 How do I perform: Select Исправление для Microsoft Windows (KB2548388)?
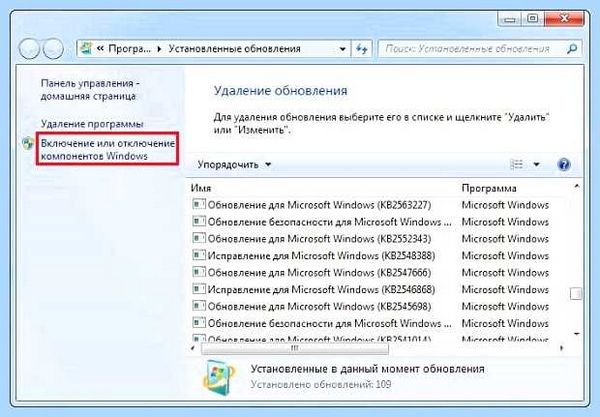321,255
